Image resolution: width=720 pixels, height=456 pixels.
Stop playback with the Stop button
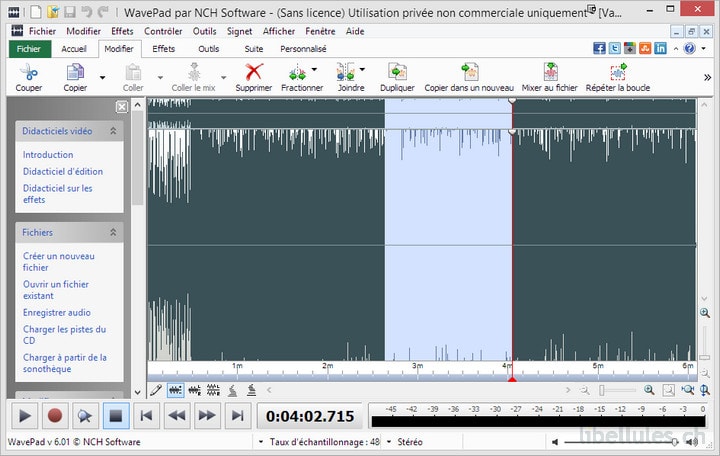116,416
